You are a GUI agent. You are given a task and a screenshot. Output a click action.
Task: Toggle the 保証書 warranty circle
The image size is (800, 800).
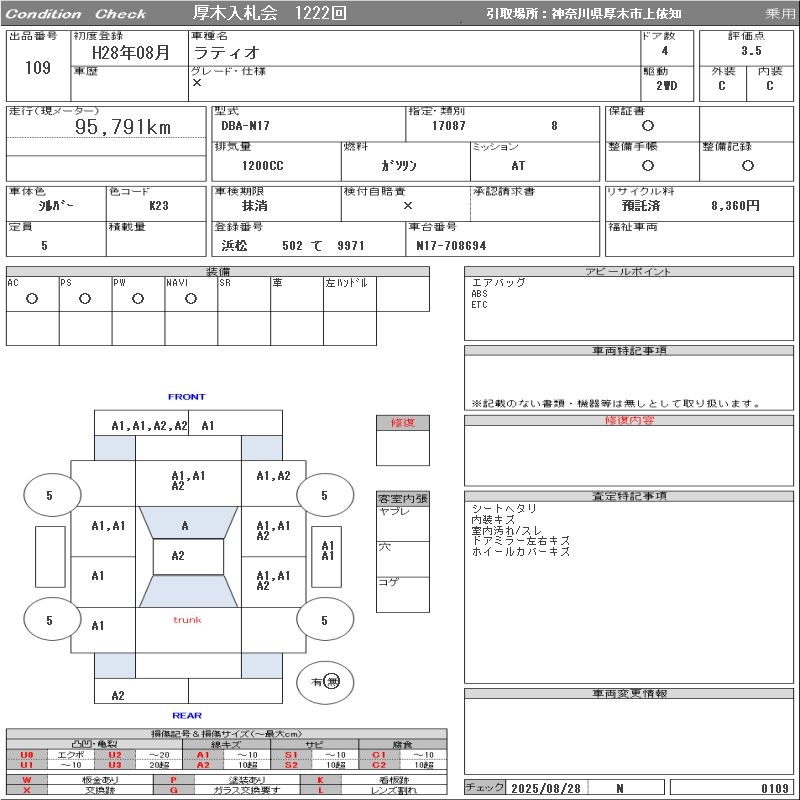tap(648, 126)
